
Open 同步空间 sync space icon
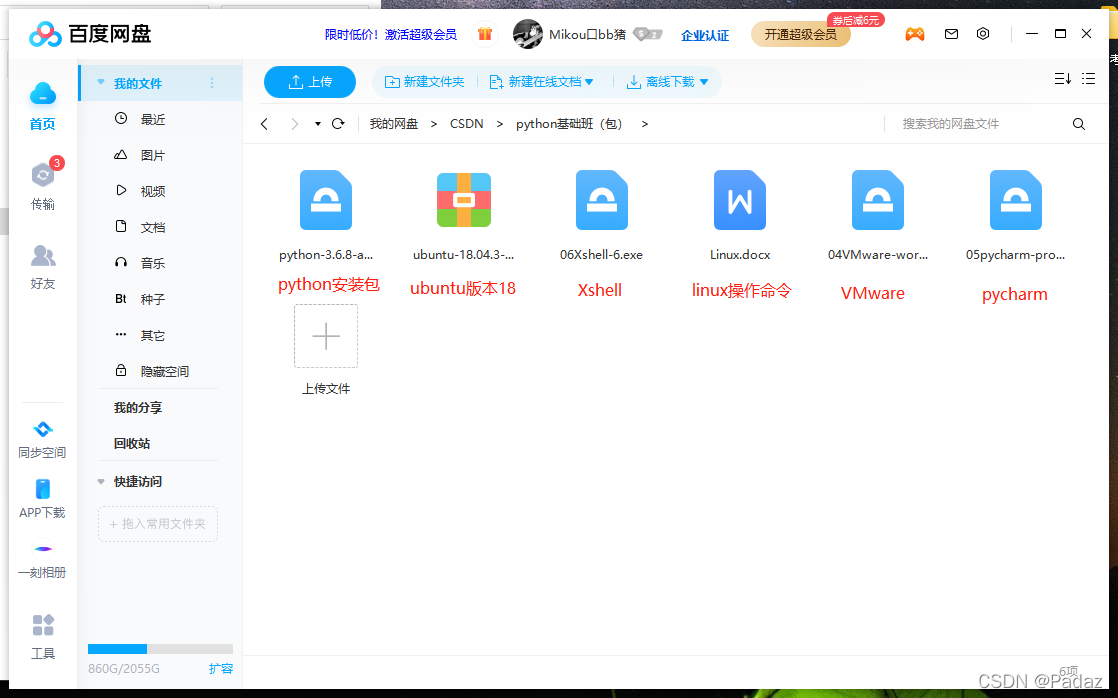click(x=43, y=428)
